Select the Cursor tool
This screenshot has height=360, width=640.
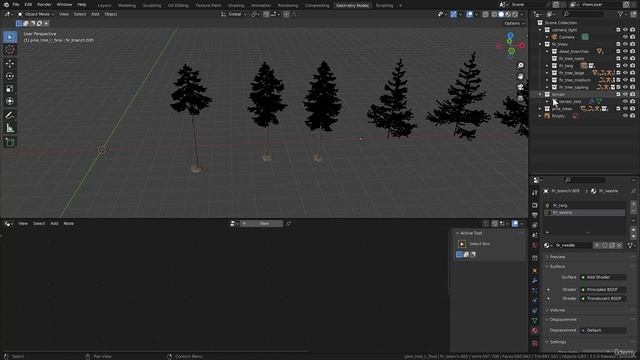click(10, 49)
